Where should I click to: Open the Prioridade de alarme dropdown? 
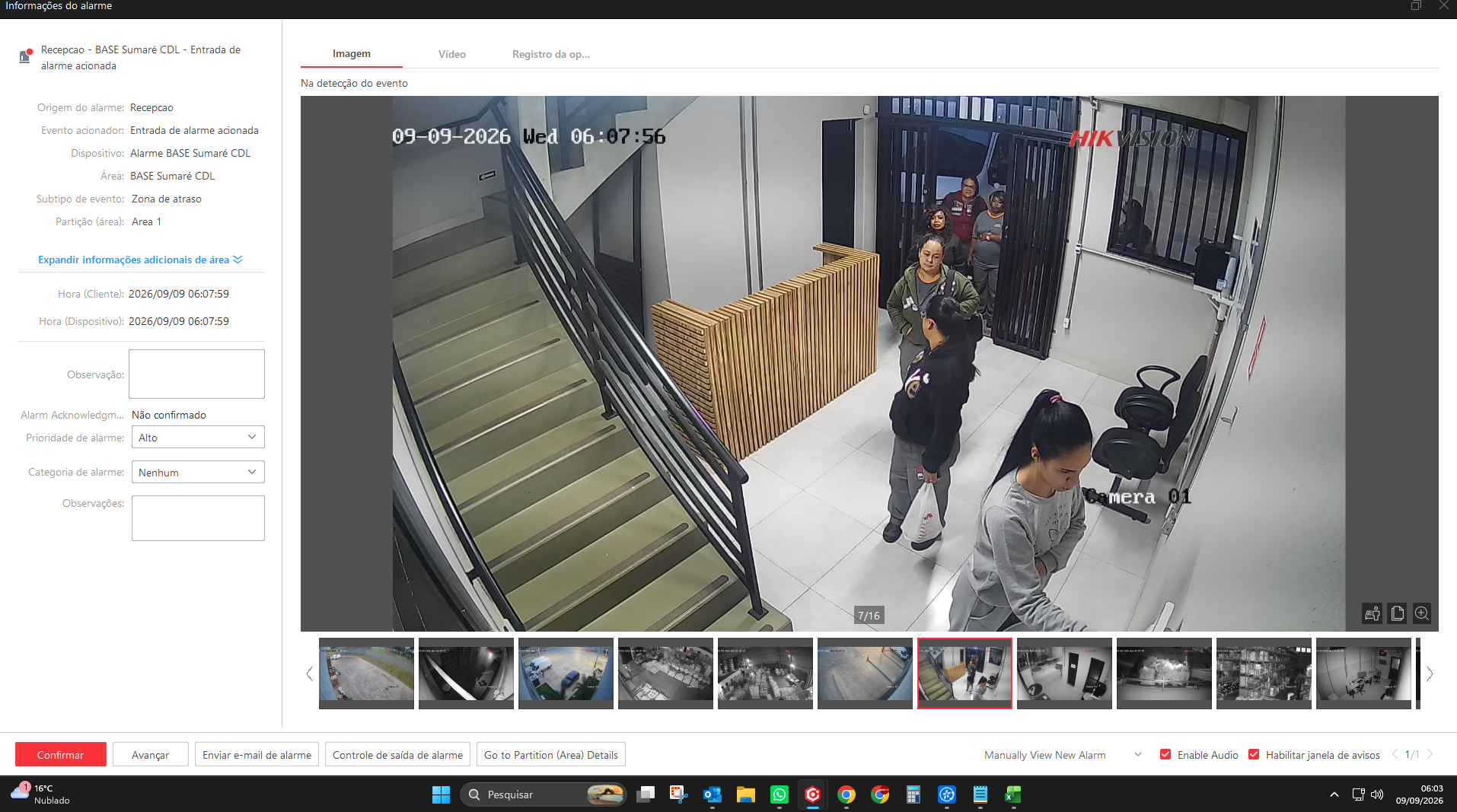pos(198,438)
